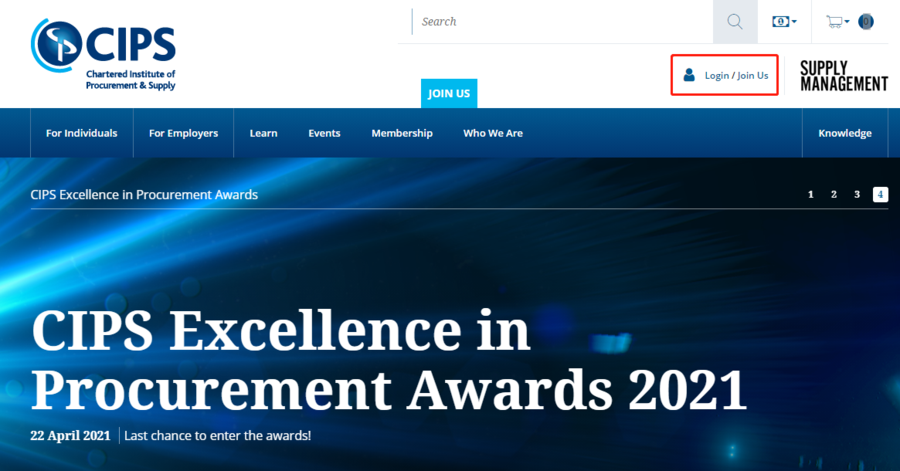Image resolution: width=900 pixels, height=471 pixels.
Task: Select the Learn menu item
Action: tap(263, 133)
